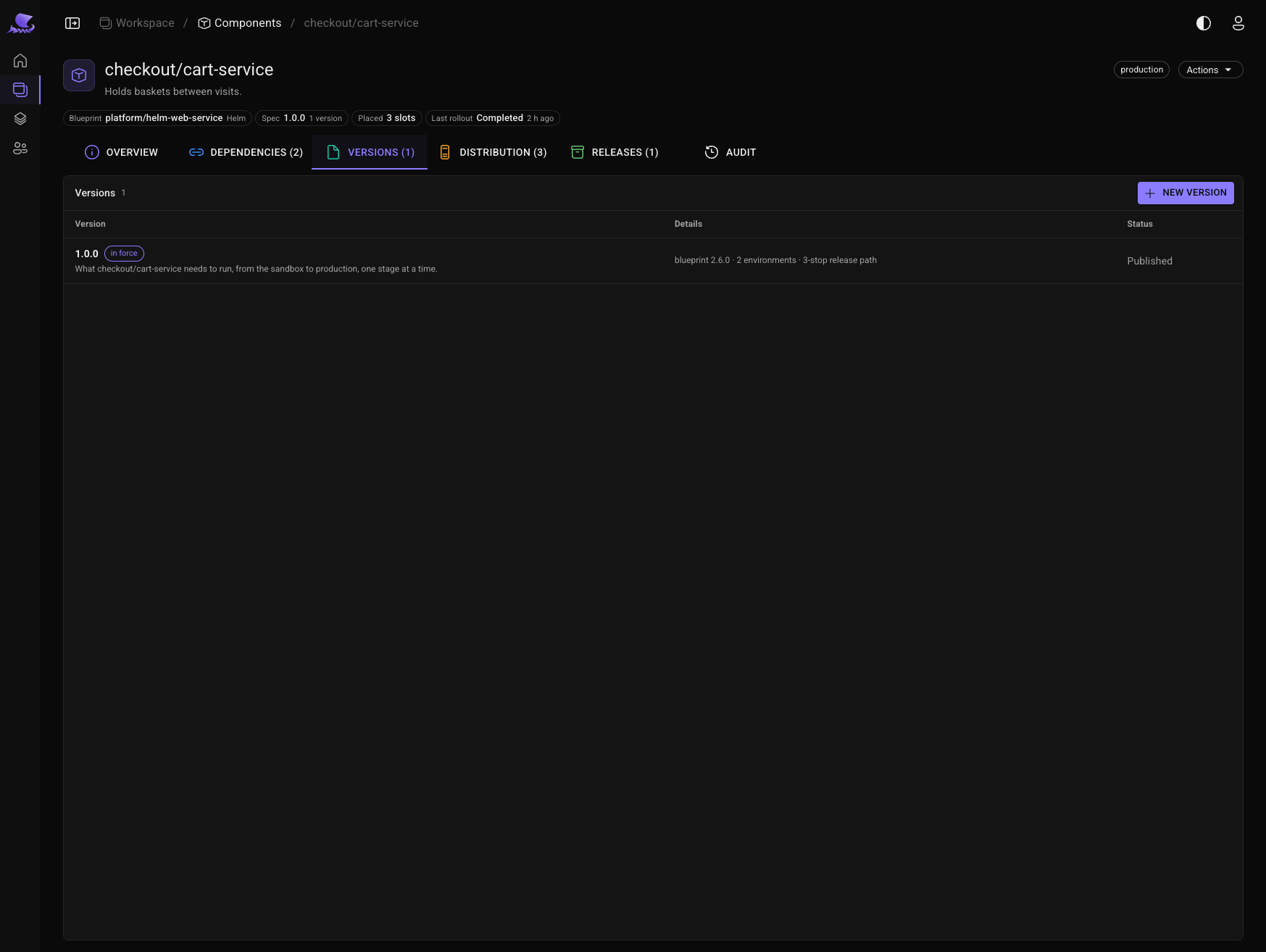Click the 'in force' badge
Image resolution: width=1266 pixels, height=952 pixels.
[x=124, y=254]
